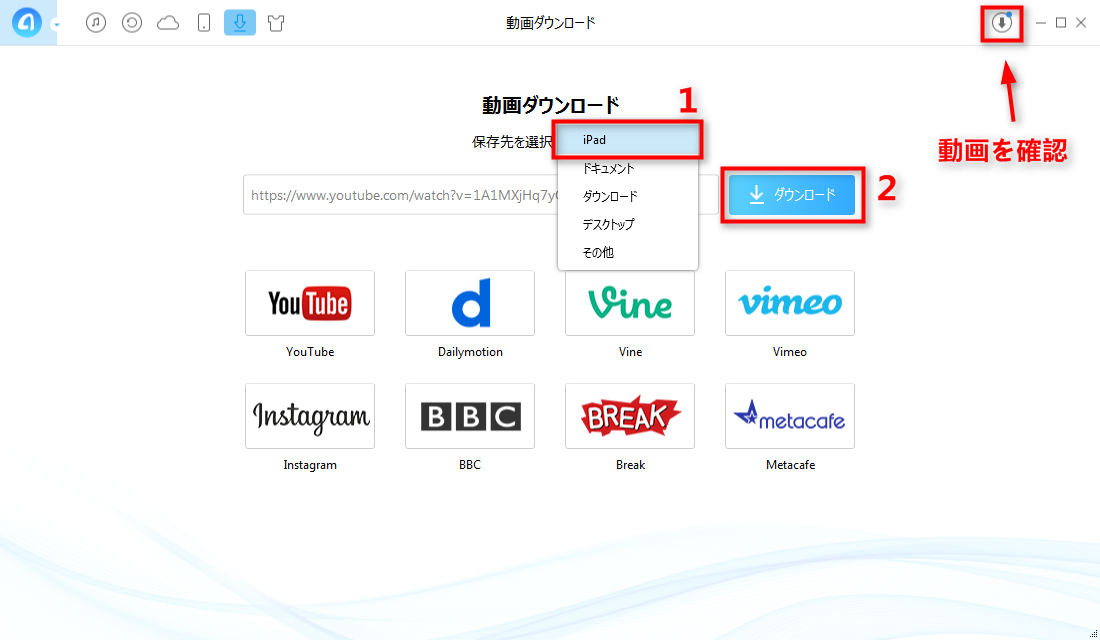1100x640 pixels.
Task: Click the Vimeo text label
Action: [790, 352]
